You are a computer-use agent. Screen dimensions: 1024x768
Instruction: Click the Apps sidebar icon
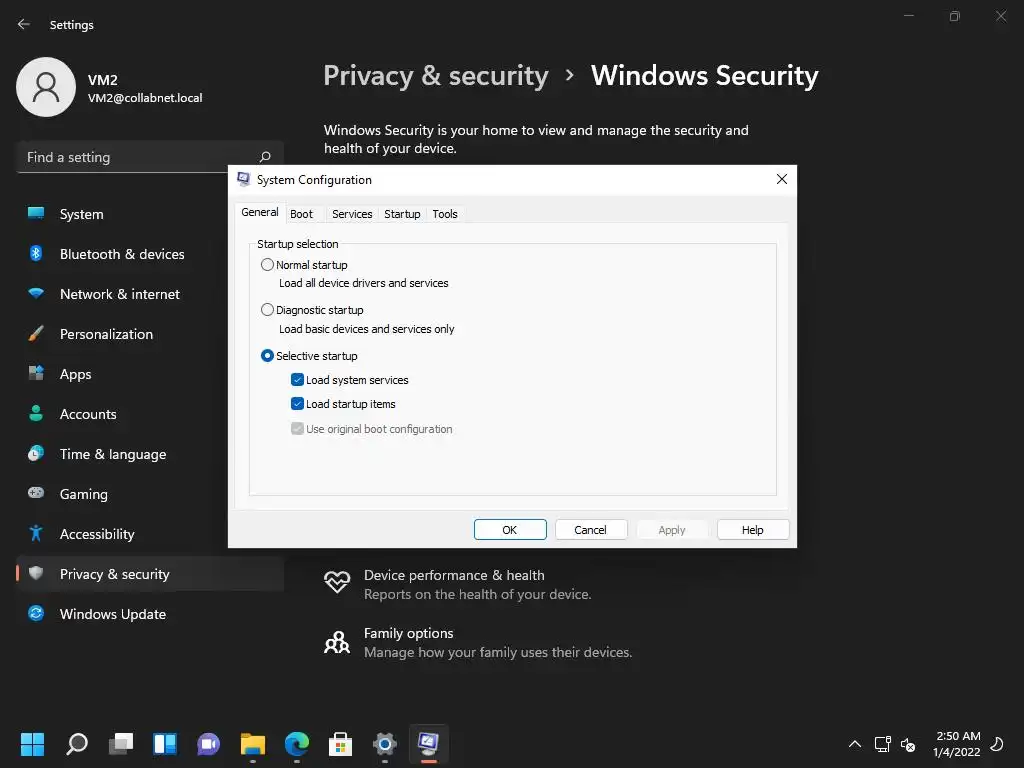36,374
